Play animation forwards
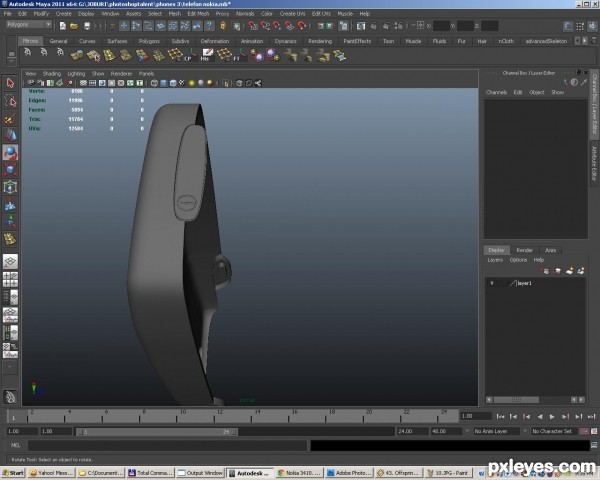This screenshot has width=600, height=480. (x=552, y=416)
